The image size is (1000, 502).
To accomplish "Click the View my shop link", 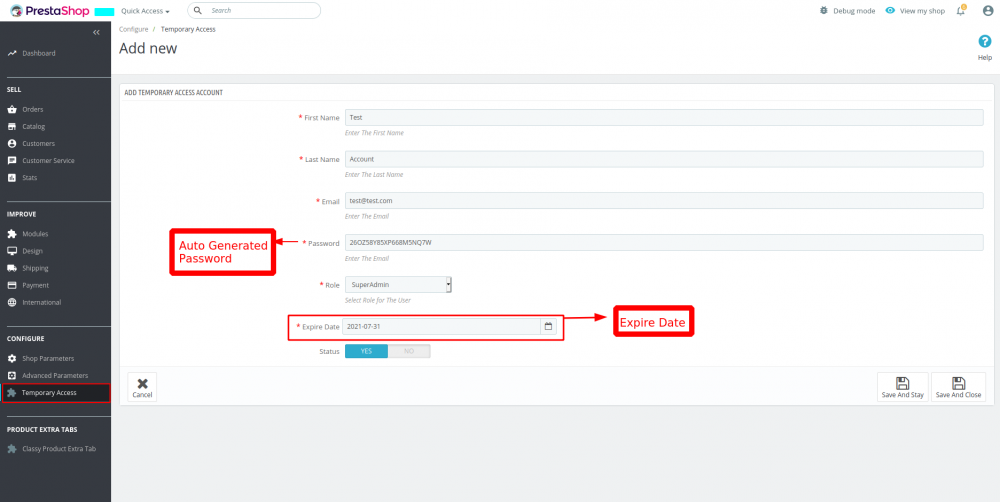I will [x=922, y=11].
